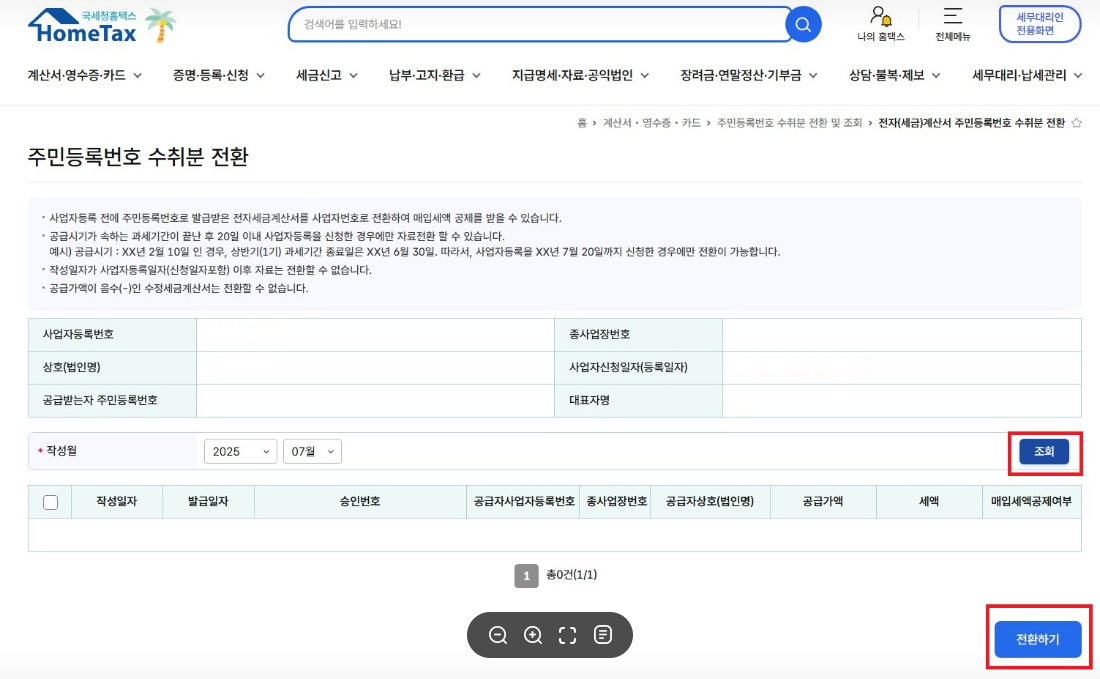Toggle fullscreen frame icon in floating toolbar
This screenshot has height=679, width=1100.
[x=568, y=635]
